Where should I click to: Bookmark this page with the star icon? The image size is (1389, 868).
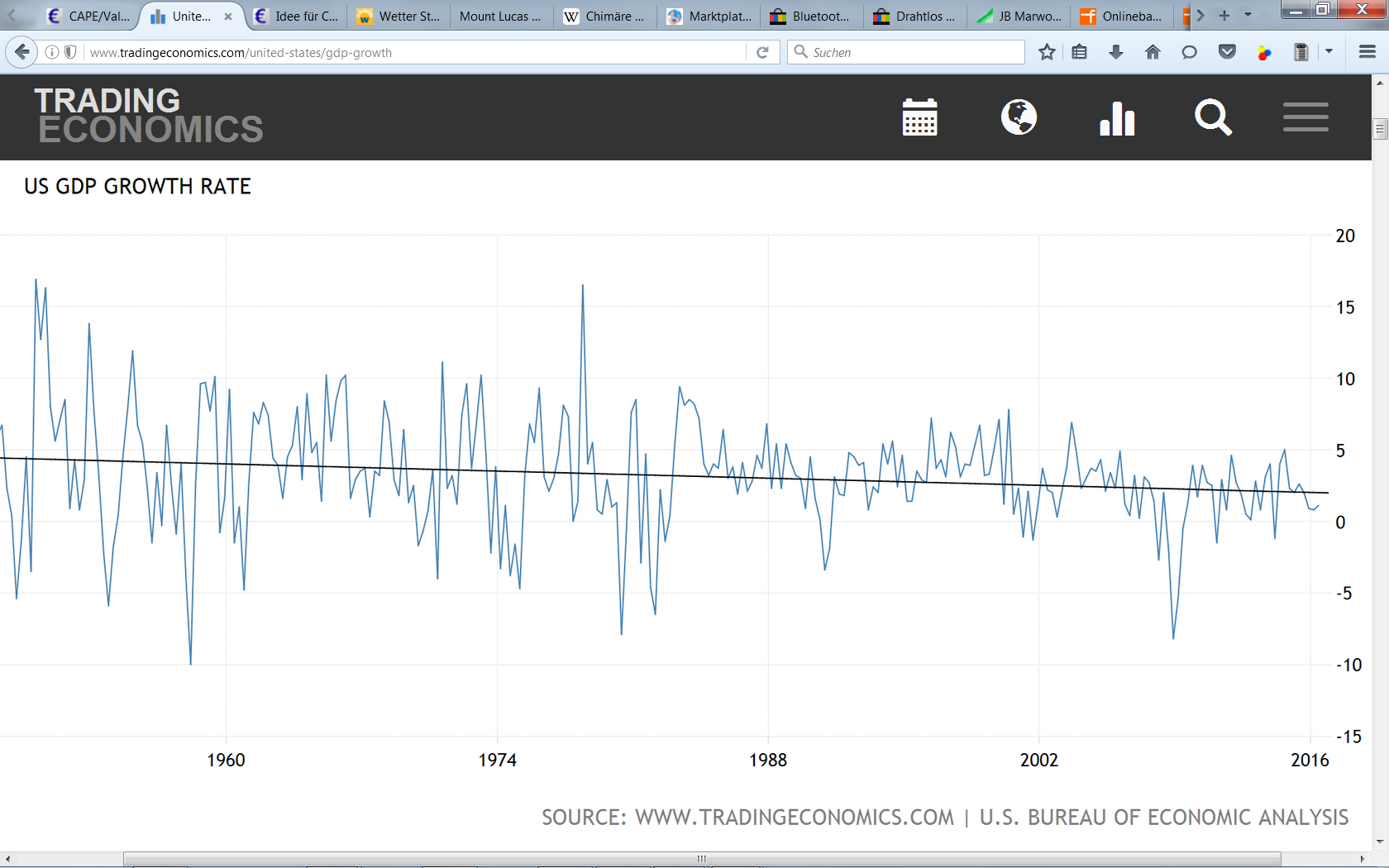point(1047,52)
